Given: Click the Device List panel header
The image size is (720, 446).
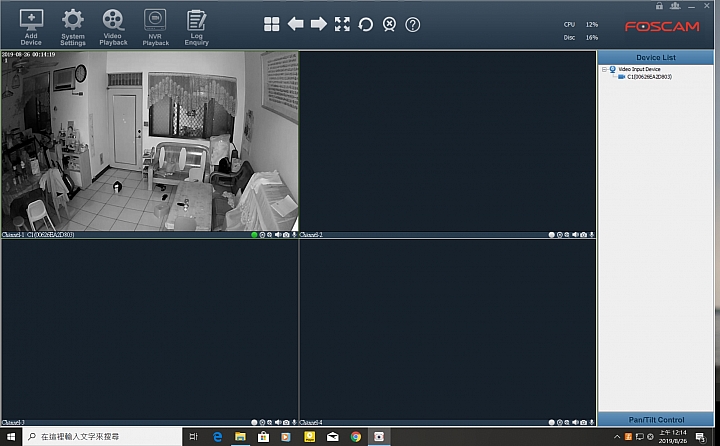Looking at the screenshot, I should click(x=656, y=57).
